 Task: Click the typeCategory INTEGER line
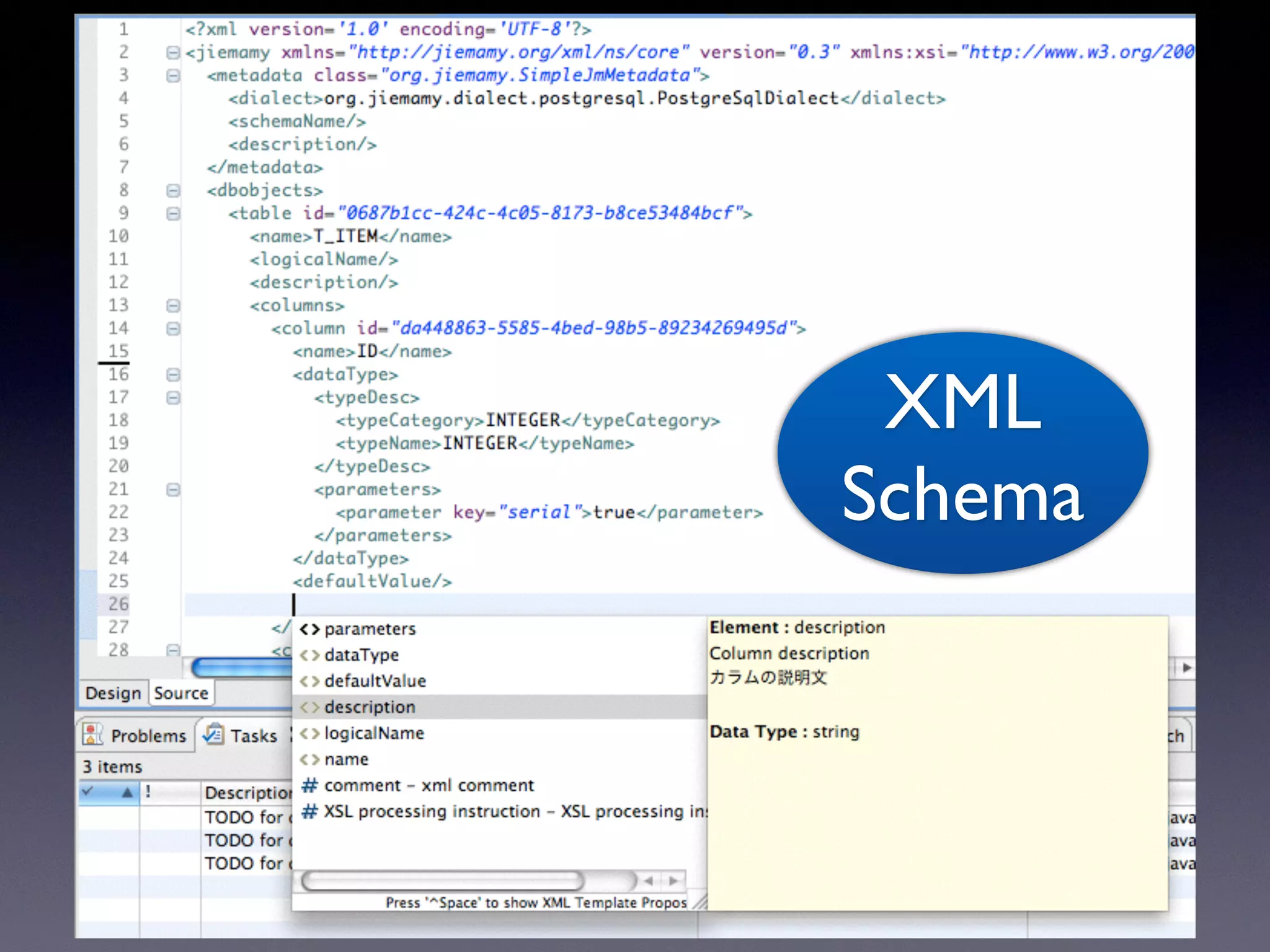click(x=528, y=420)
